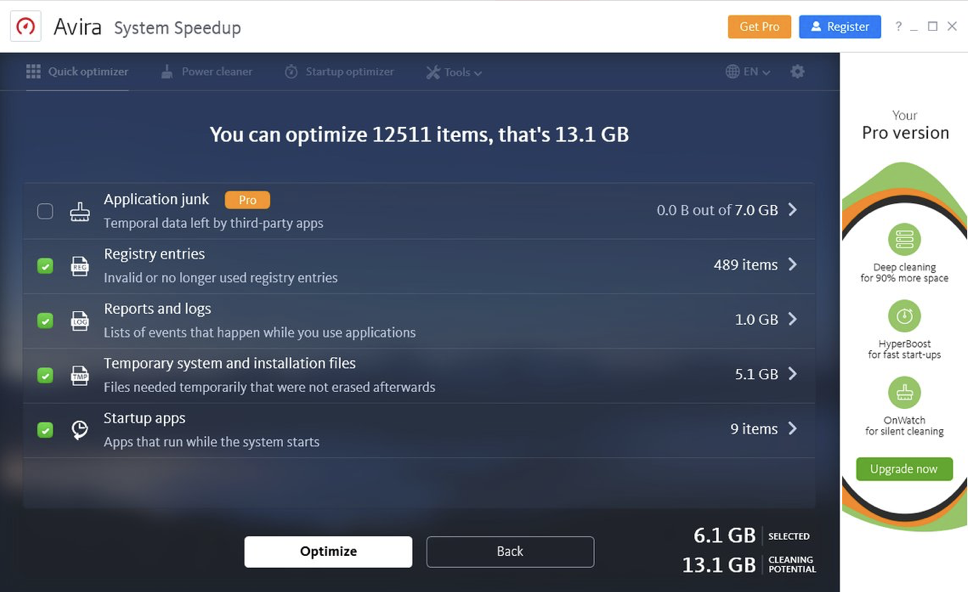Screen dimensions: 968x592
Task: Click the '1.0 GB' size value
Action: click(756, 319)
